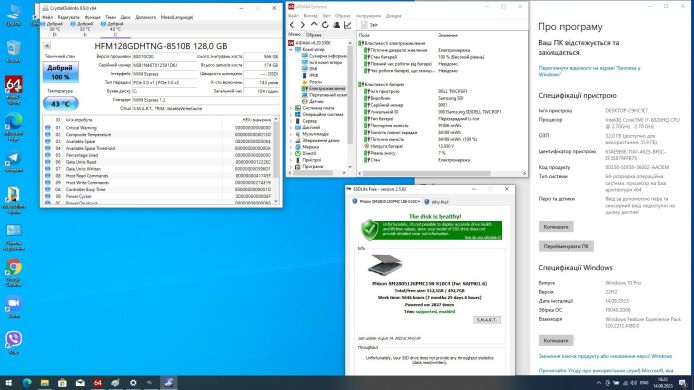The height and width of the screenshot is (390, 694).
Task: Click the 43 °C temperature box
Action: pyautogui.click(x=61, y=104)
